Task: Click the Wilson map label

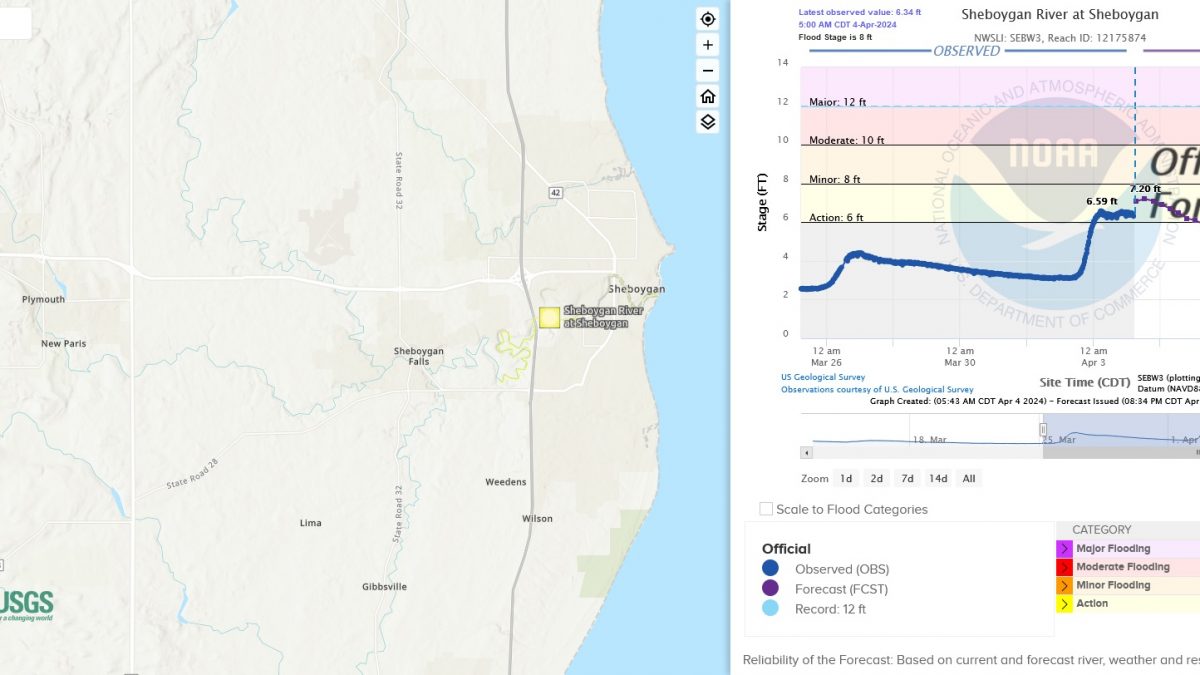Action: [537, 519]
